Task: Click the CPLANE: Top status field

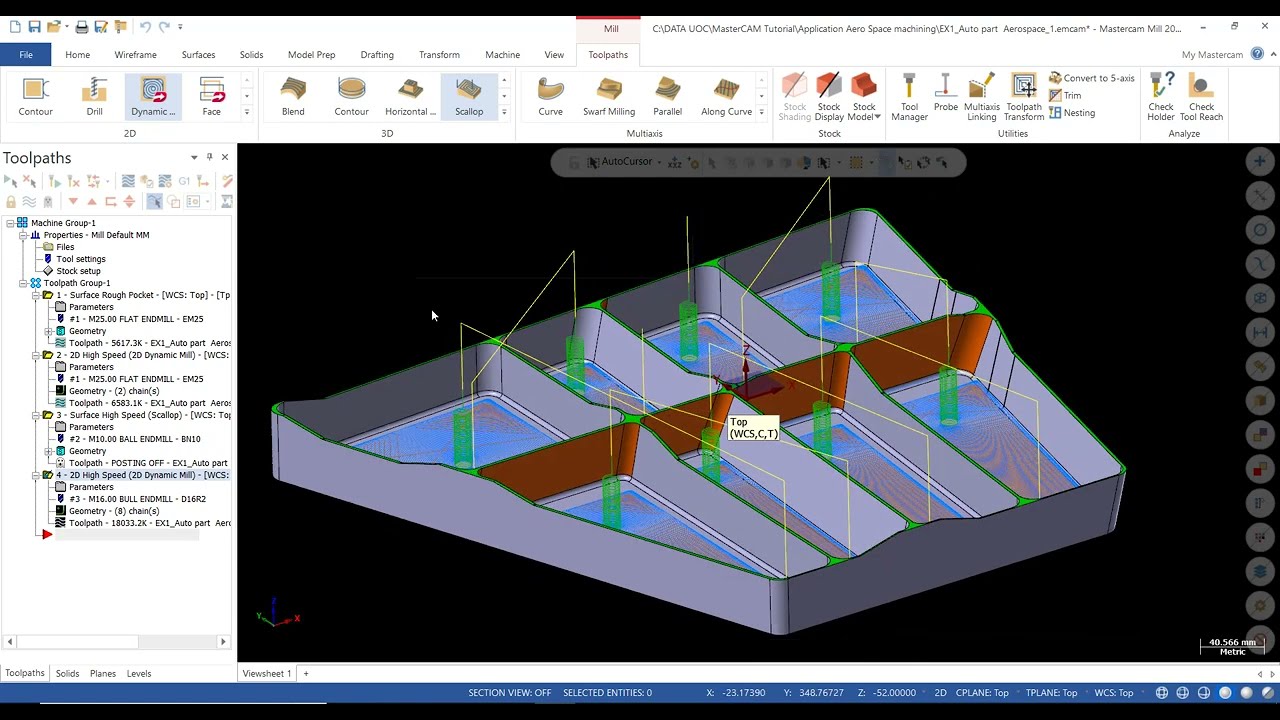Action: click(x=982, y=693)
